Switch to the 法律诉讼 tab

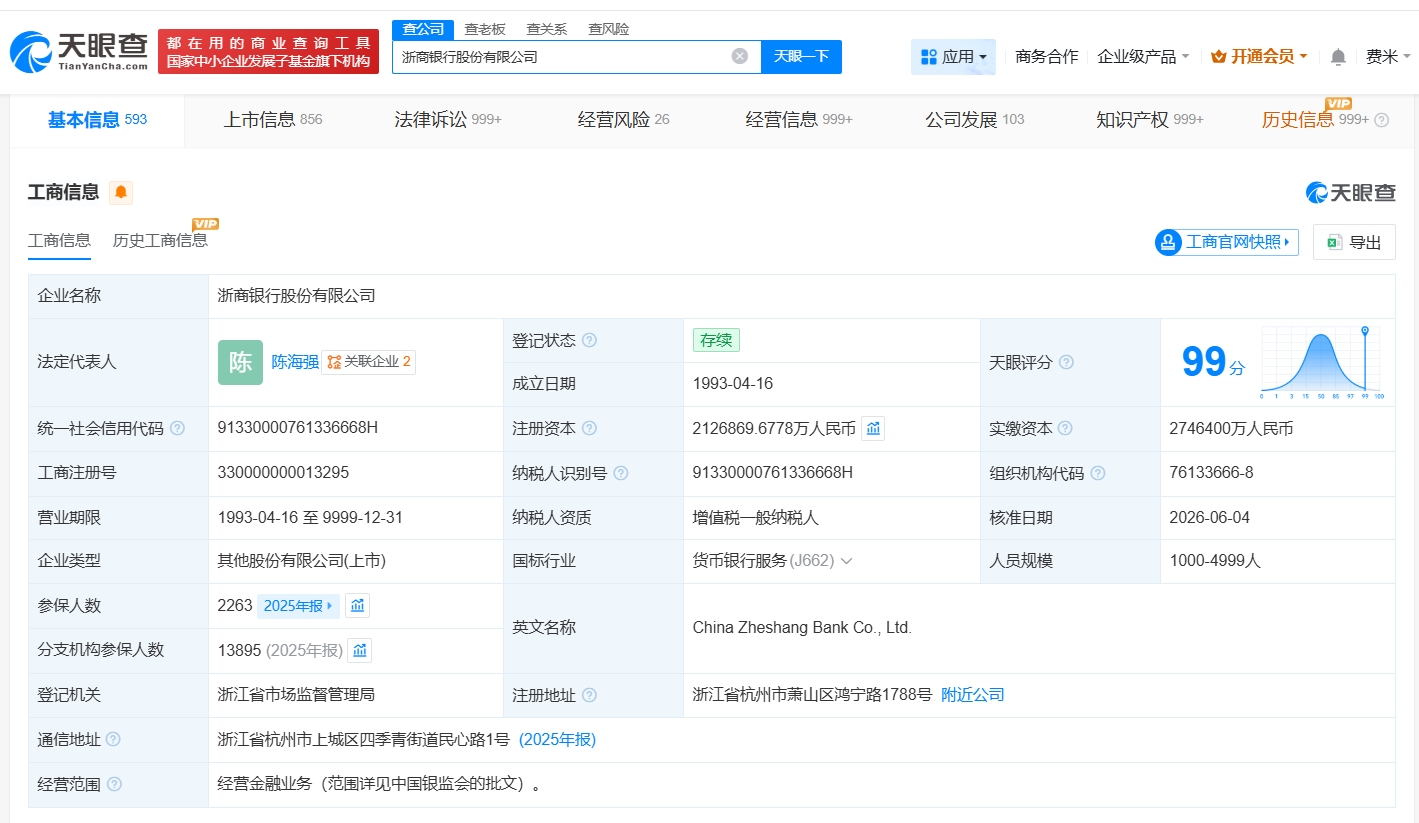[448, 120]
